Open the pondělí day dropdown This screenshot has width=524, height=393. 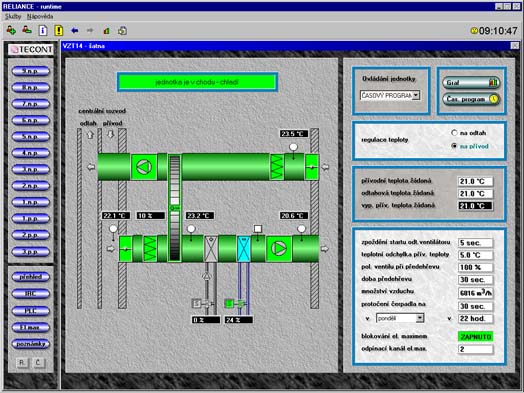coord(420,318)
